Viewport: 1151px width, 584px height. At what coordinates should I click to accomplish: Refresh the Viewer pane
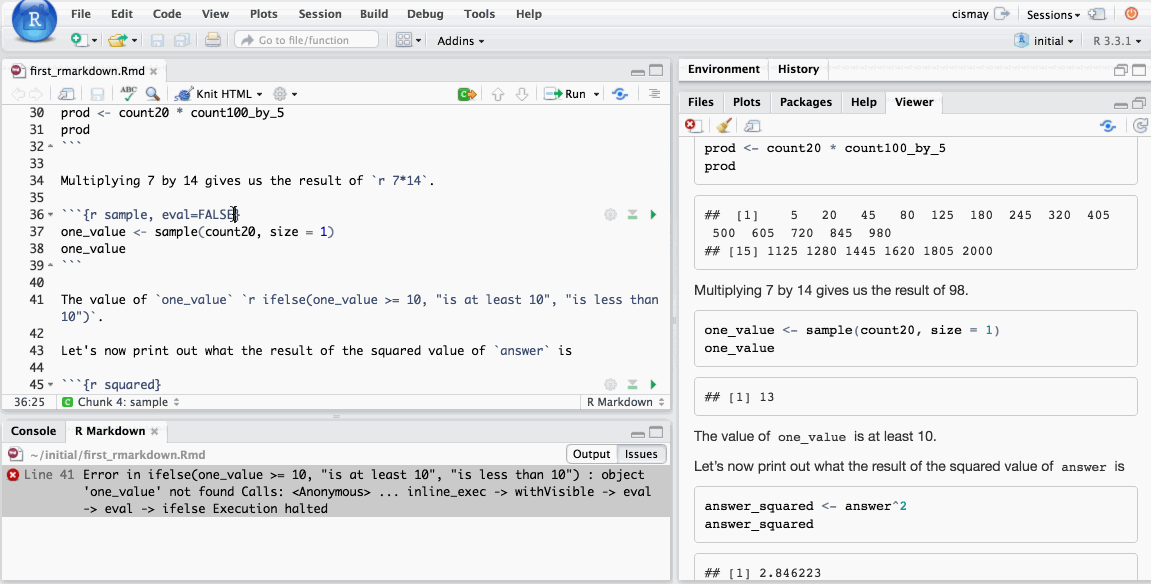(x=1140, y=126)
